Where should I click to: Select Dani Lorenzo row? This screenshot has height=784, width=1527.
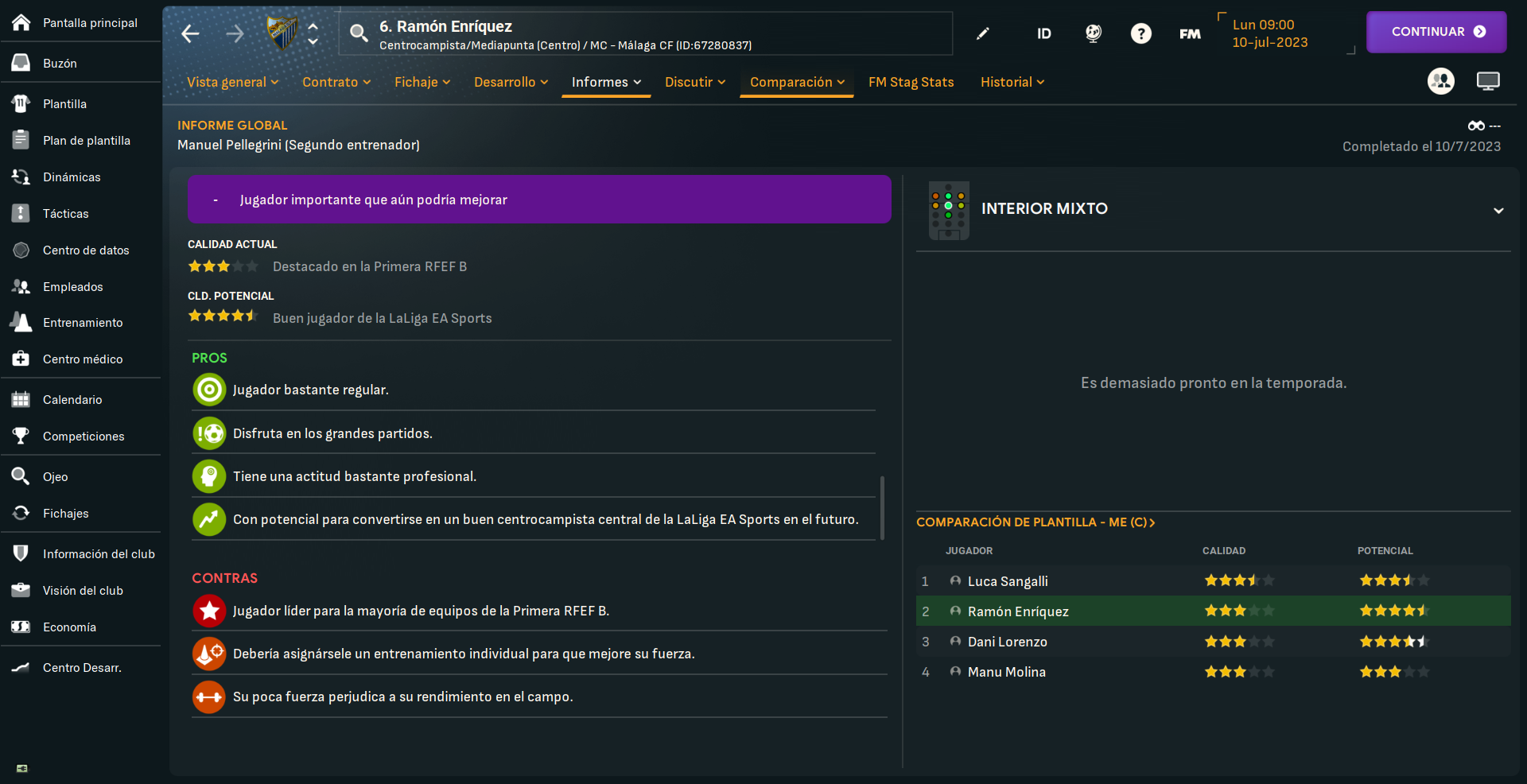click(1213, 641)
